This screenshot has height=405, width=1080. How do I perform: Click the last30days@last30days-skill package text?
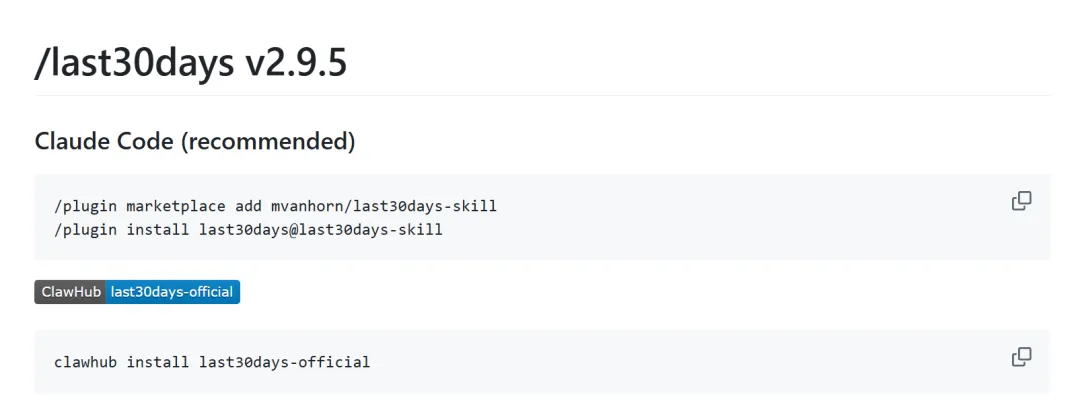click(321, 229)
